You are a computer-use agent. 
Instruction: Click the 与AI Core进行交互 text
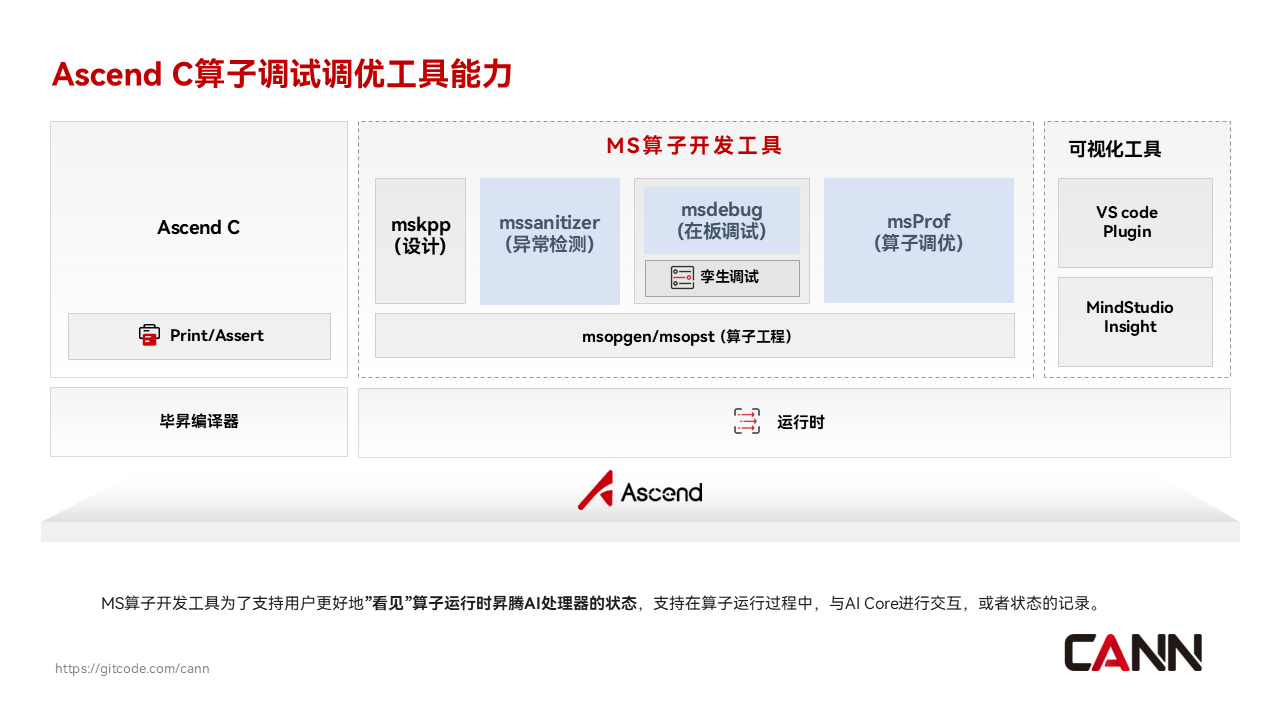pos(895,603)
